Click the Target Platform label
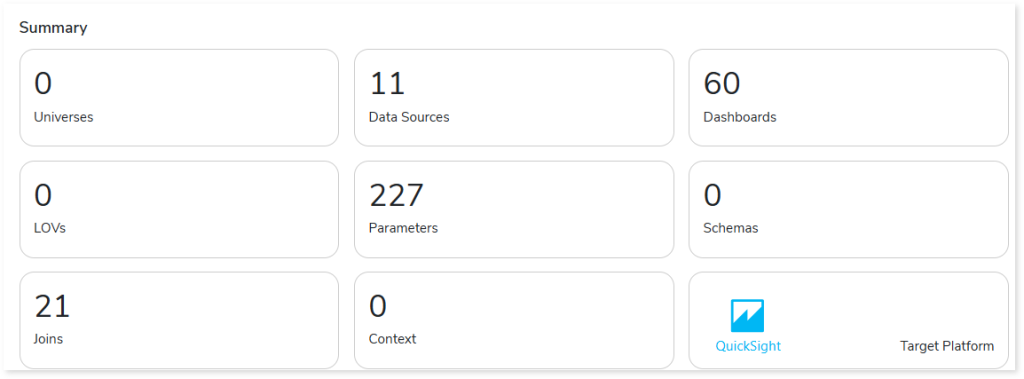 (947, 346)
